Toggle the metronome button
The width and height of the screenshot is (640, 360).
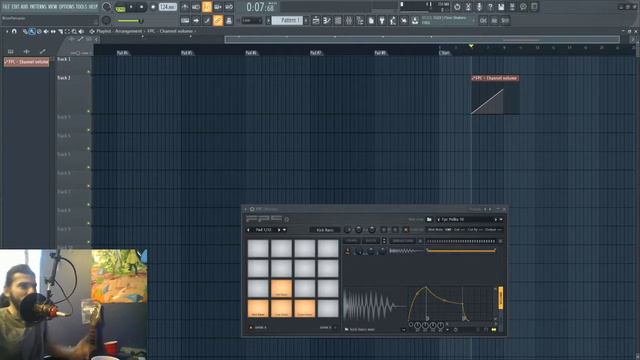pyautogui.click(x=185, y=7)
